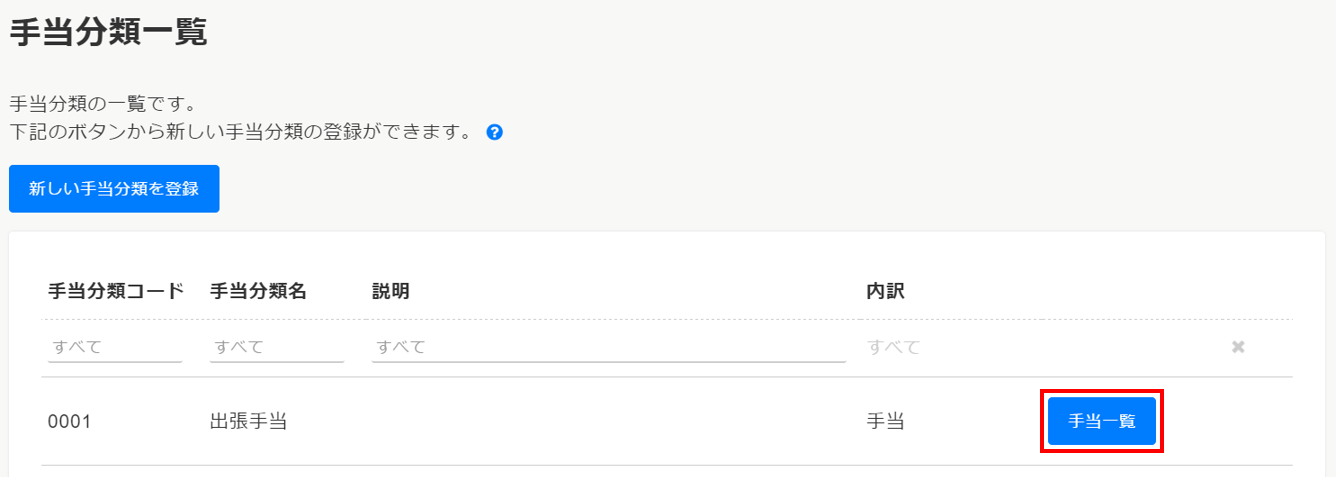The width and height of the screenshot is (1336, 477).
Task: Select the 0001 code cell
Action: [x=70, y=422]
